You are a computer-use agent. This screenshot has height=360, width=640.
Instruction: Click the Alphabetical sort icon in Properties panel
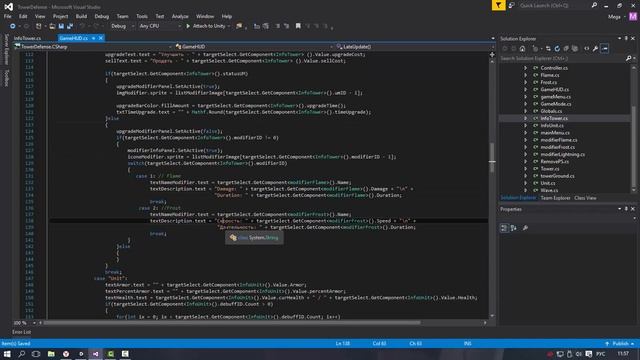click(x=513, y=228)
